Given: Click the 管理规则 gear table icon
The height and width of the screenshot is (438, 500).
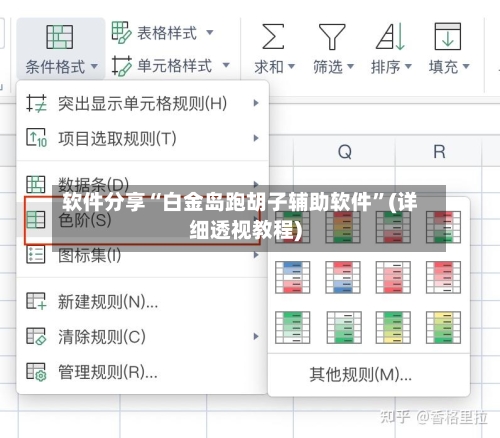Looking at the screenshot, I should (x=36, y=371).
